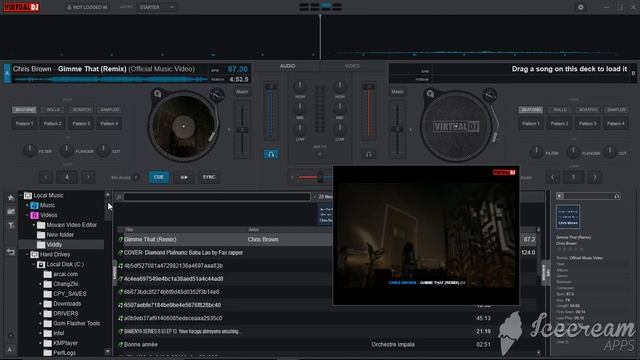Click the note icon beside Bonne année
Image resolution: width=640 pixels, height=360 pixels.
120,344
